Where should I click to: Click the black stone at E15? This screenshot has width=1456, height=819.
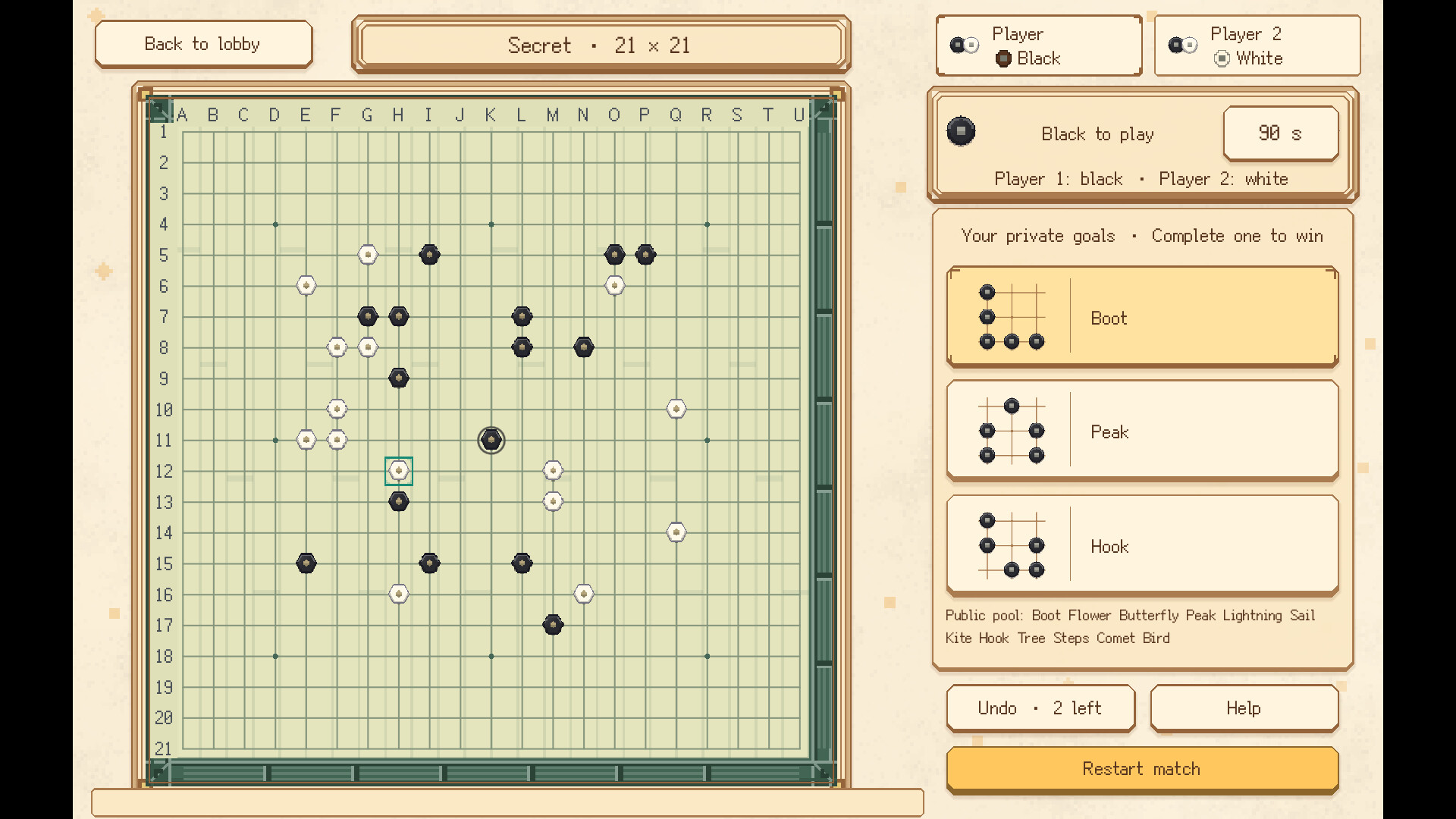point(306,563)
